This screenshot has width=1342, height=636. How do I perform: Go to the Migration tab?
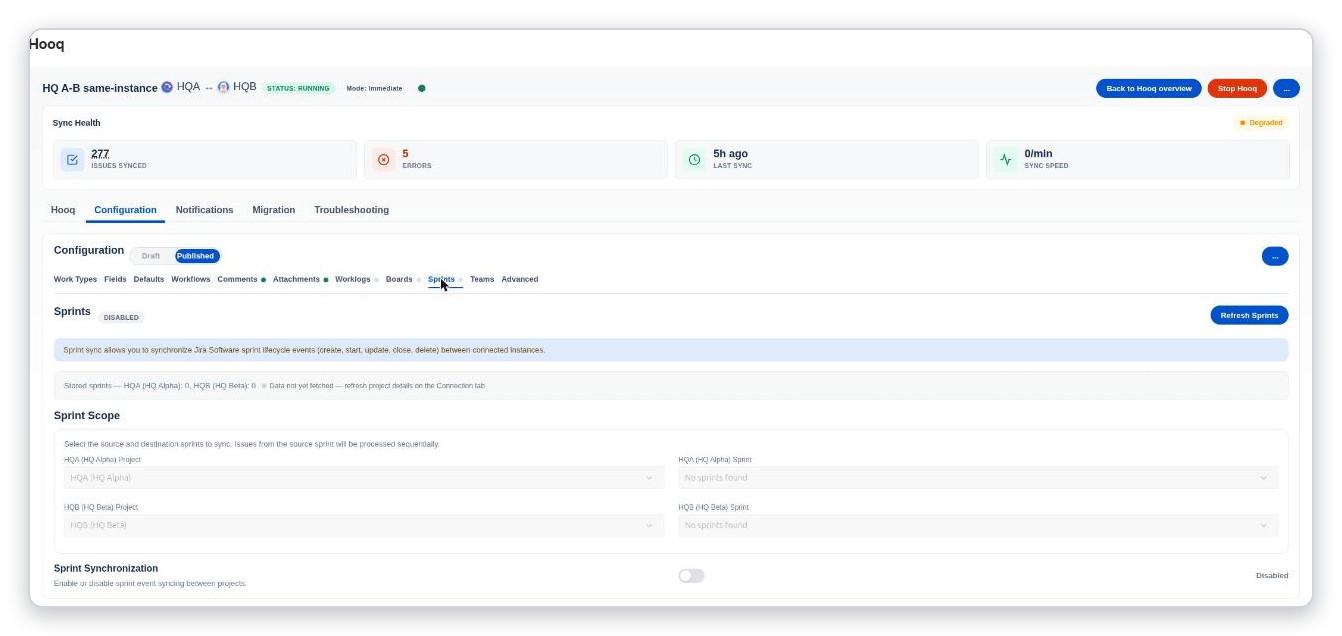[274, 210]
